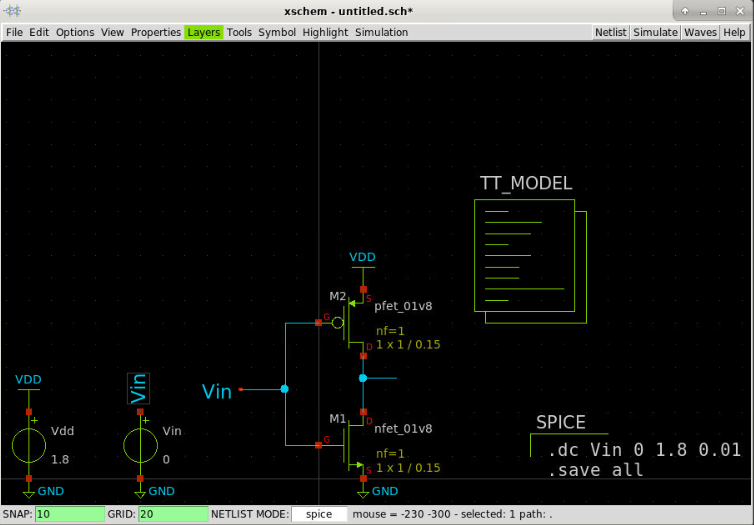Click the Netlist button
The width and height of the screenshot is (754, 525).
611,32
